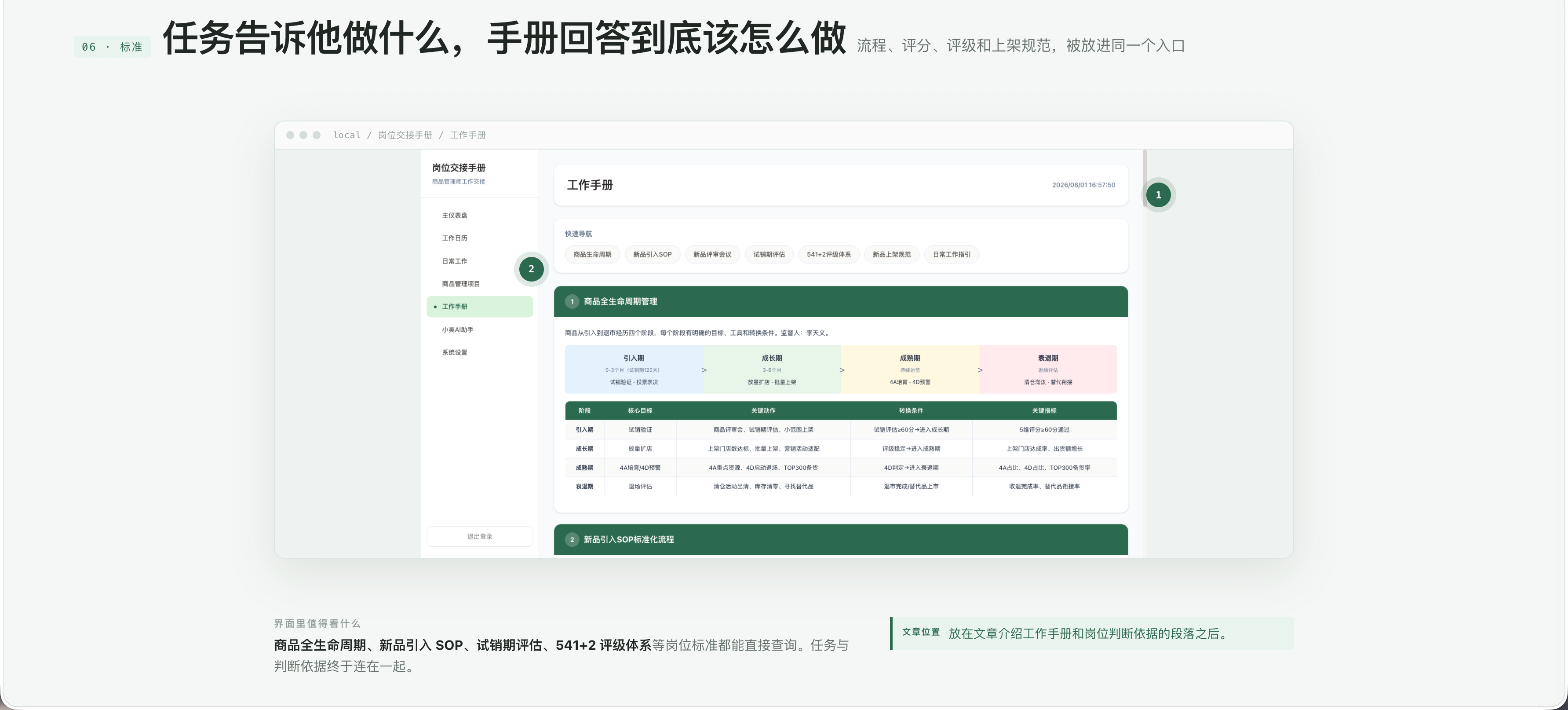The image size is (1568, 710).
Task: Click the third gray window control dot
Action: coord(317,135)
